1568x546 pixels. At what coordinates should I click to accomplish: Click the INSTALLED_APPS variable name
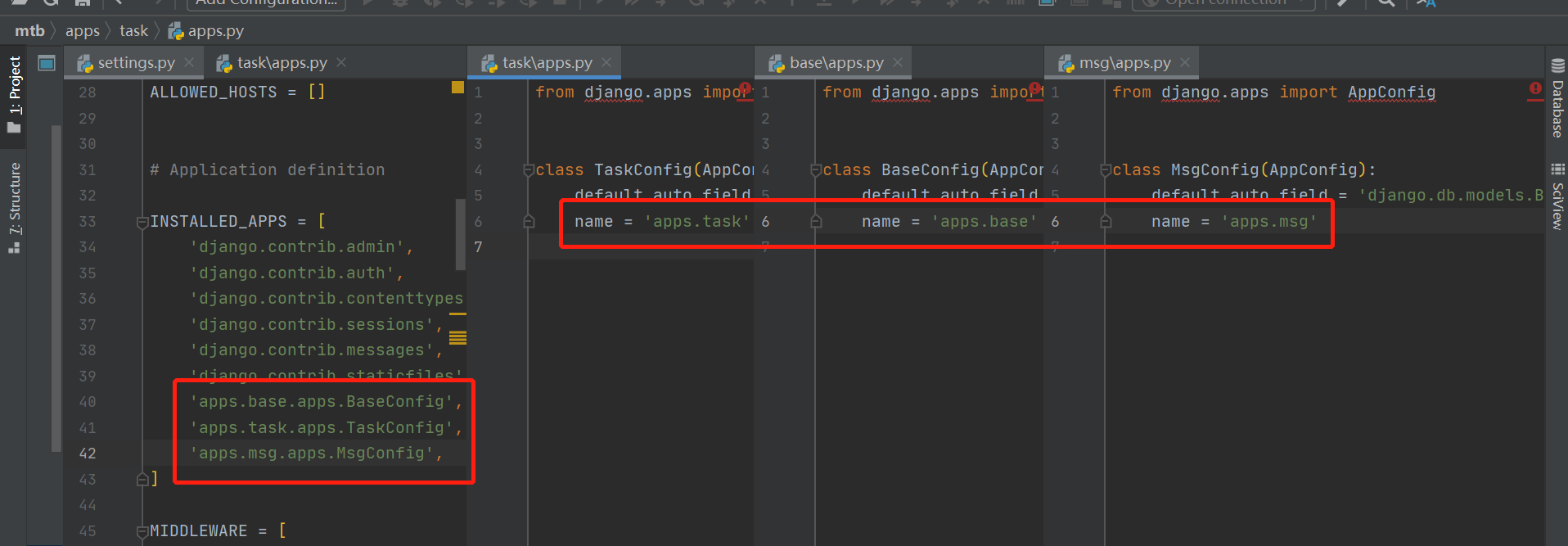point(219,222)
